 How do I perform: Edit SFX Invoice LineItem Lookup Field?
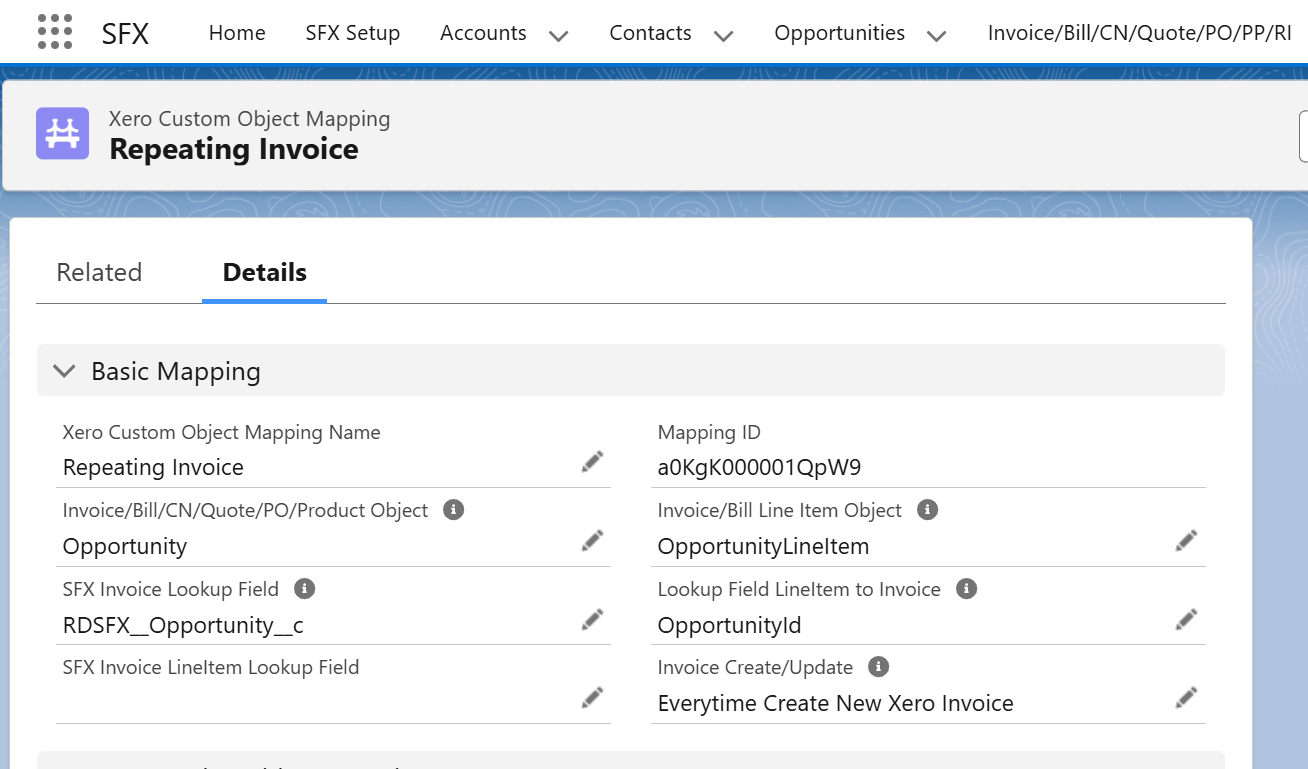point(592,697)
